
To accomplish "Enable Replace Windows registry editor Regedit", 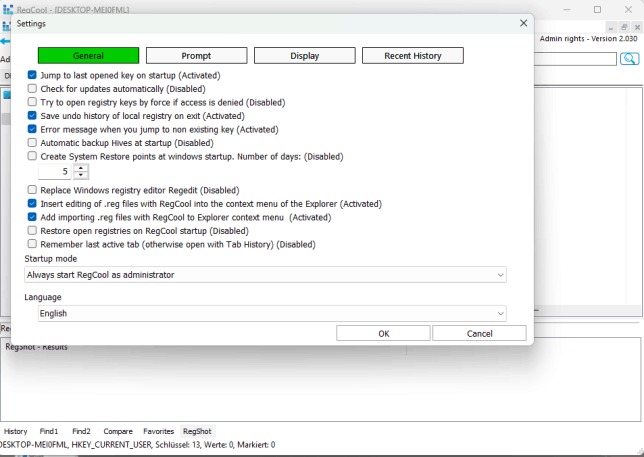I will pyautogui.click(x=33, y=190).
